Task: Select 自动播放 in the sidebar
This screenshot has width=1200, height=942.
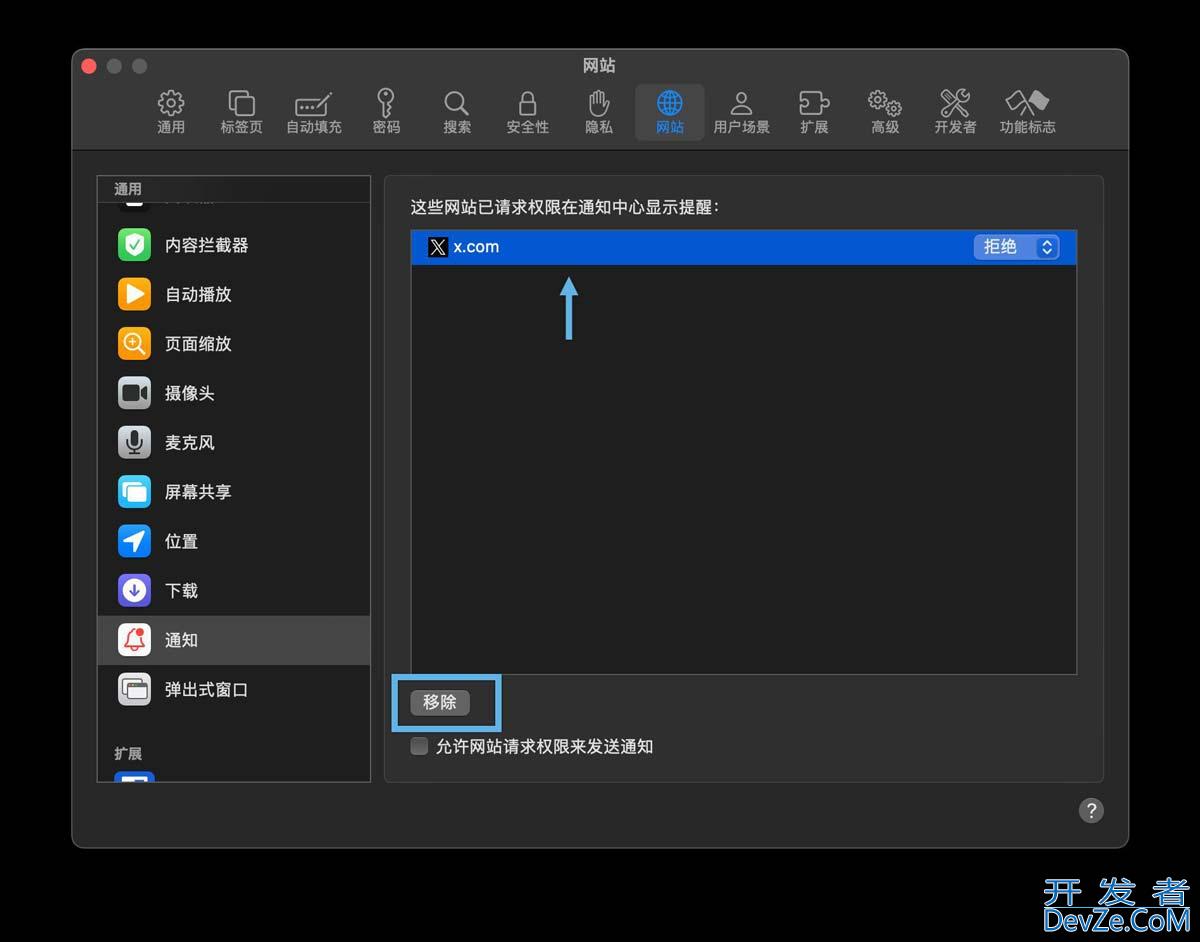Action: point(234,294)
